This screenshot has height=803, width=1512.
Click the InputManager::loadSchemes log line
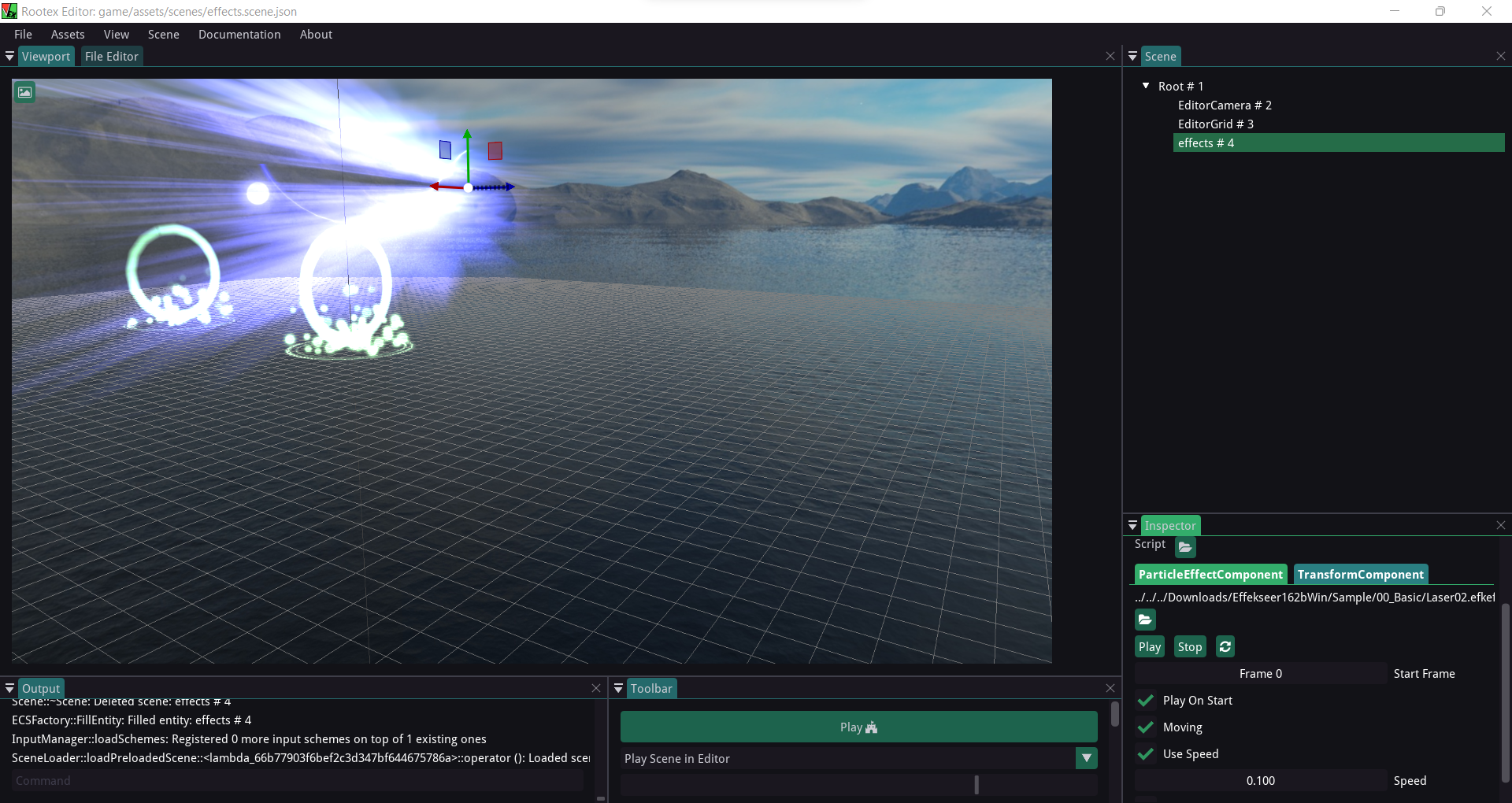[249, 738]
